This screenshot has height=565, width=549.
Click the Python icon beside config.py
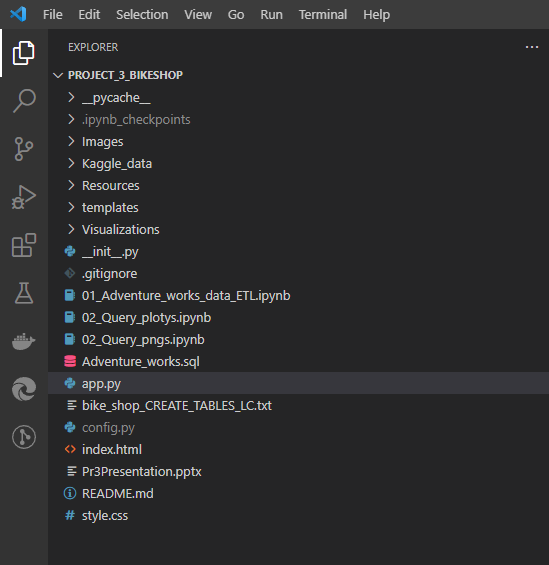pyautogui.click(x=70, y=427)
